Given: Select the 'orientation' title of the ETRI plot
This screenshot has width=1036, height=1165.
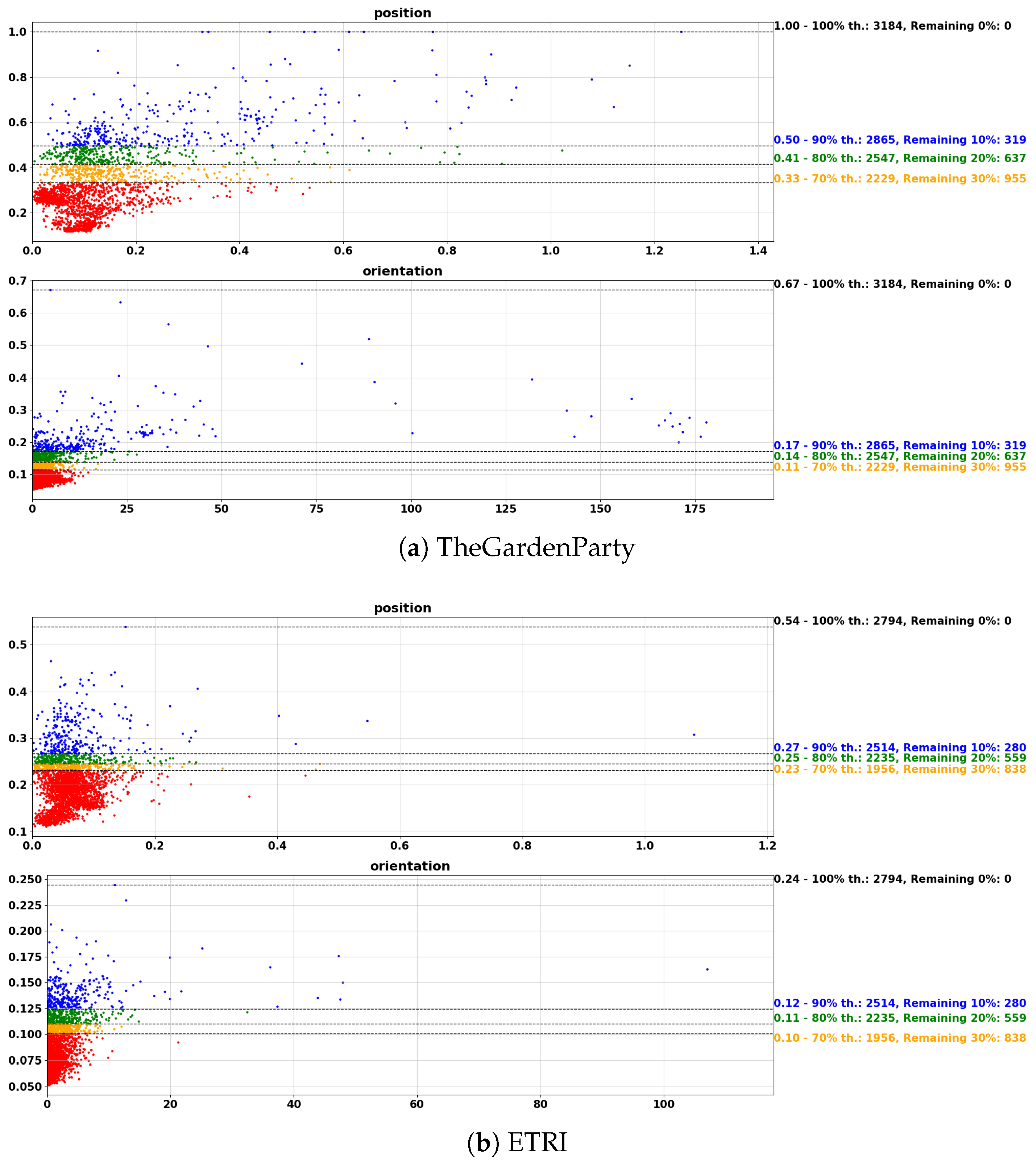Looking at the screenshot, I should 410,866.
